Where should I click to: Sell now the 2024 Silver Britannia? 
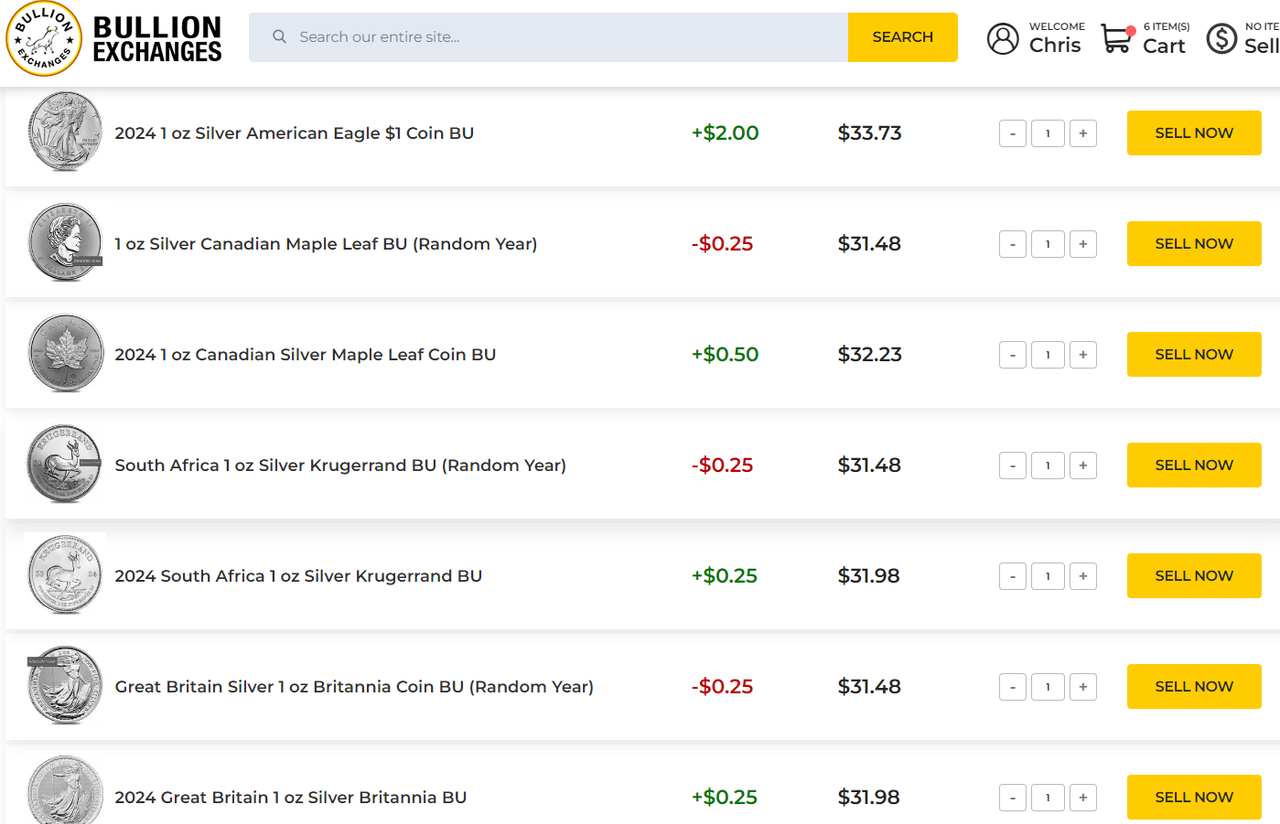(x=1194, y=798)
